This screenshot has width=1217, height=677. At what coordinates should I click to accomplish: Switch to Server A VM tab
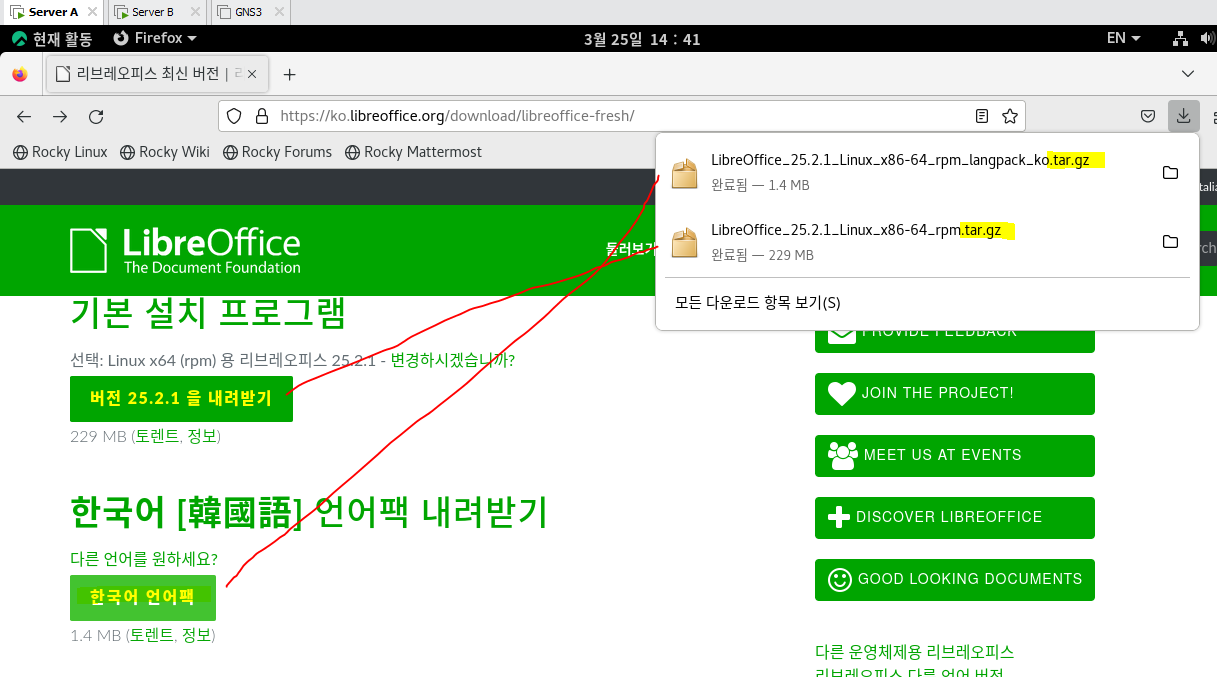point(52,12)
